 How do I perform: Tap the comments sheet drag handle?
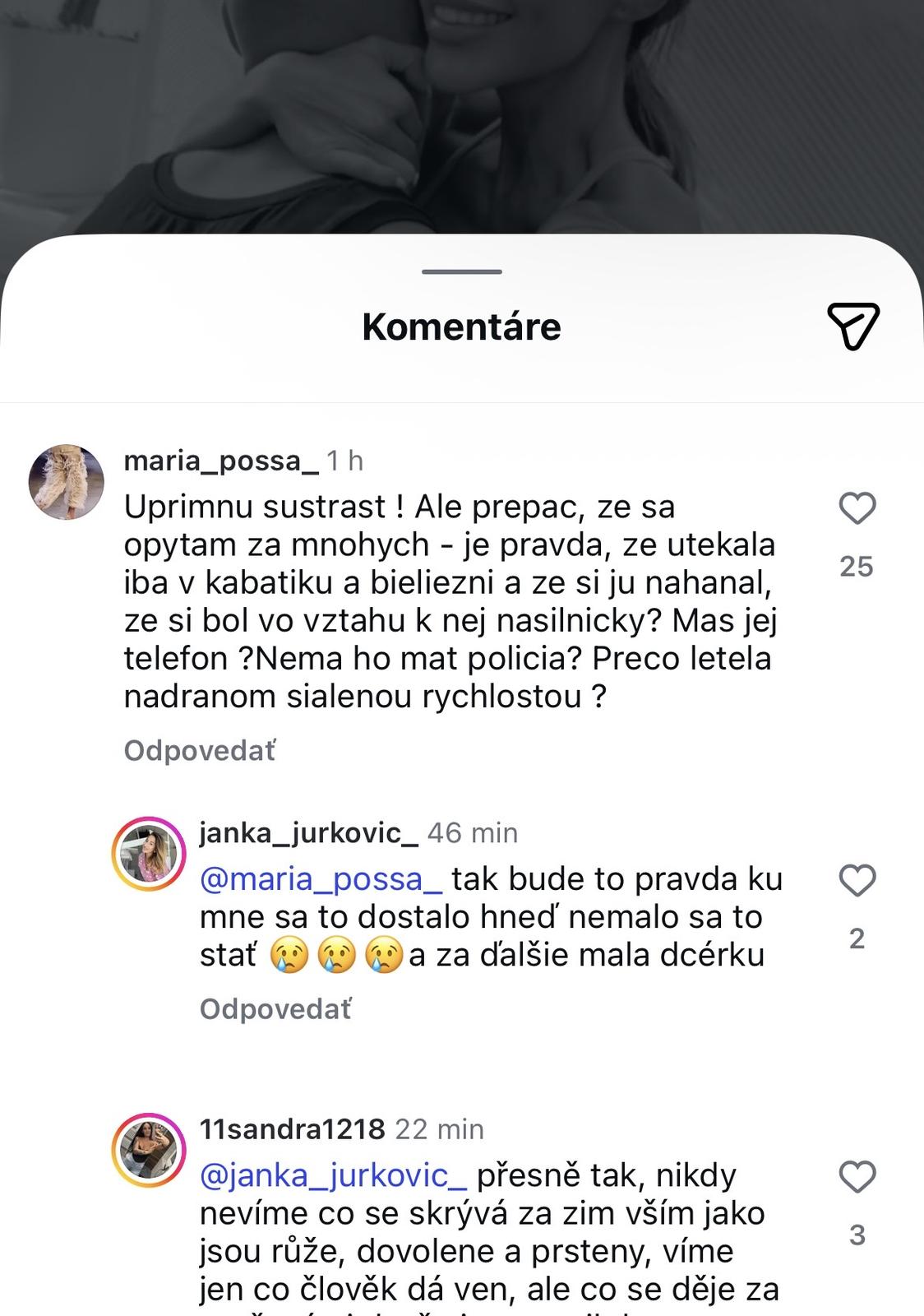coord(462,271)
